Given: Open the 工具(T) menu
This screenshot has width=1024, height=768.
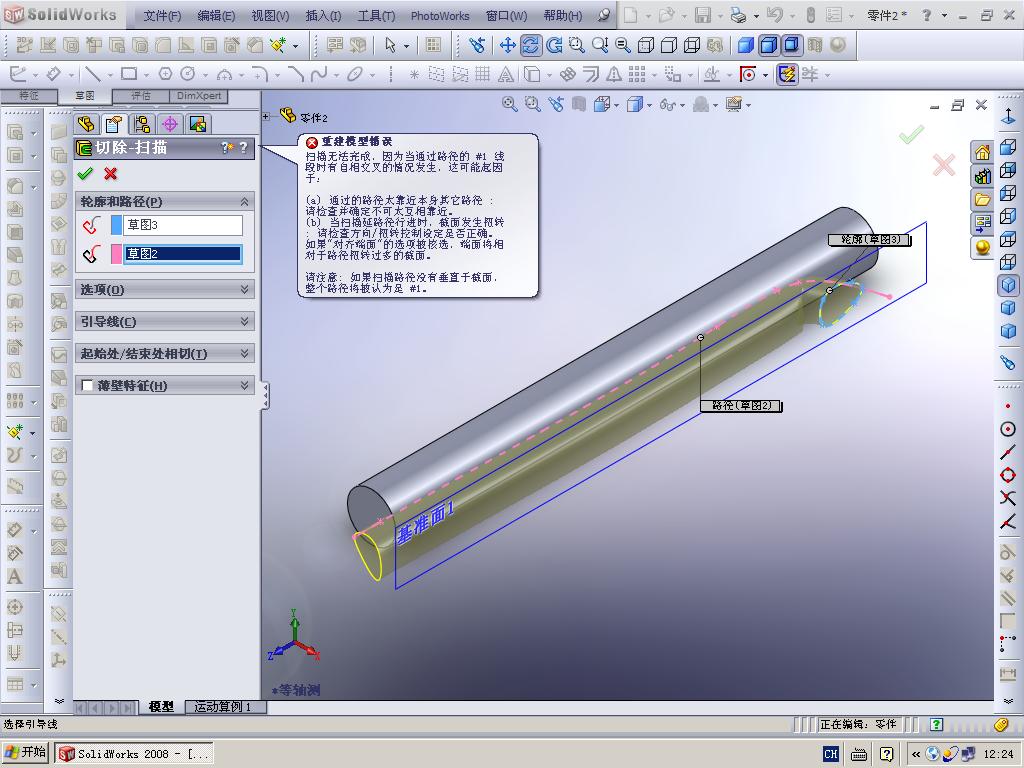Looking at the screenshot, I should click(x=376, y=16).
